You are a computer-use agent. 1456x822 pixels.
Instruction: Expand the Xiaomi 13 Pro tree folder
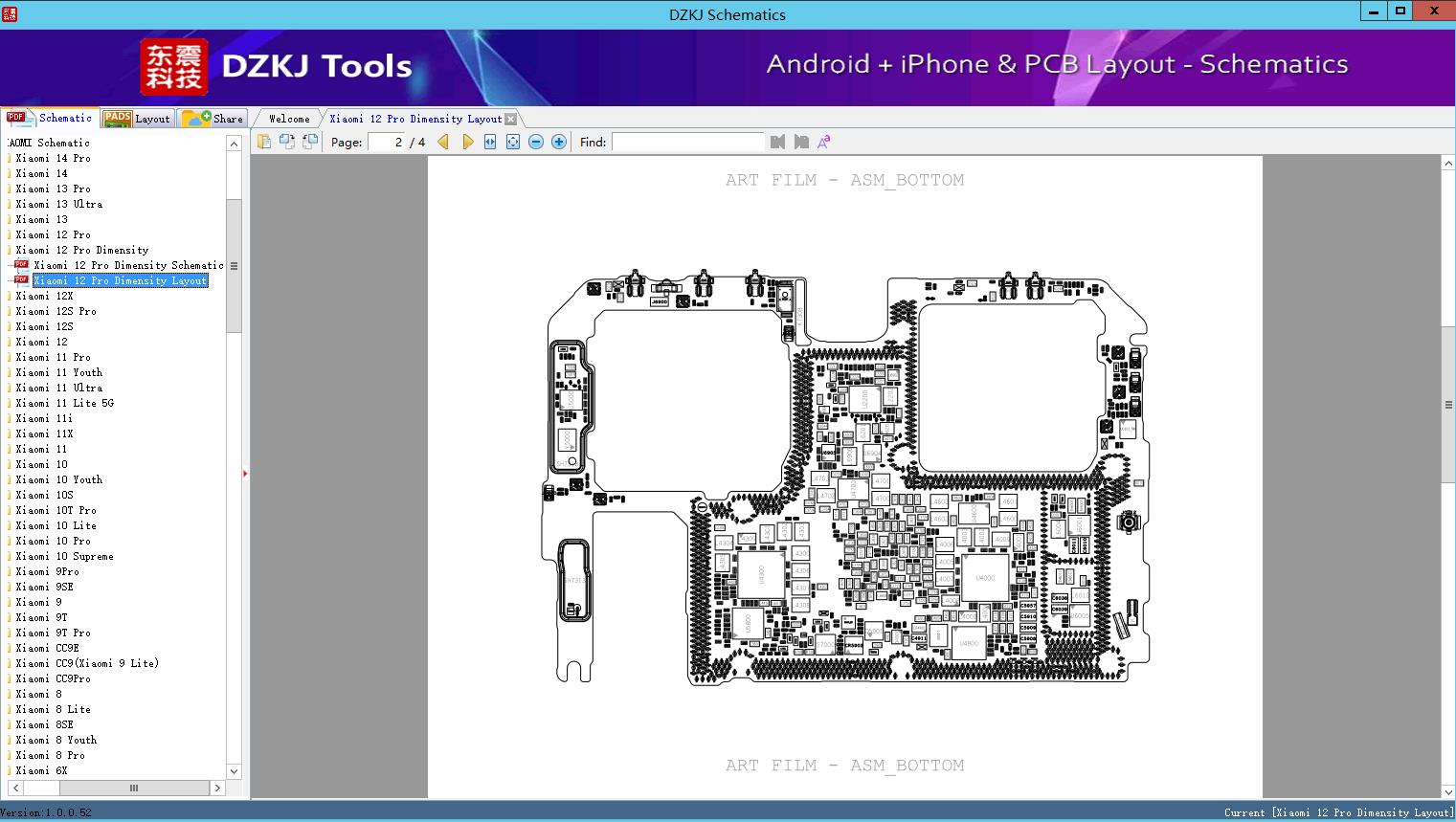[x=53, y=189]
